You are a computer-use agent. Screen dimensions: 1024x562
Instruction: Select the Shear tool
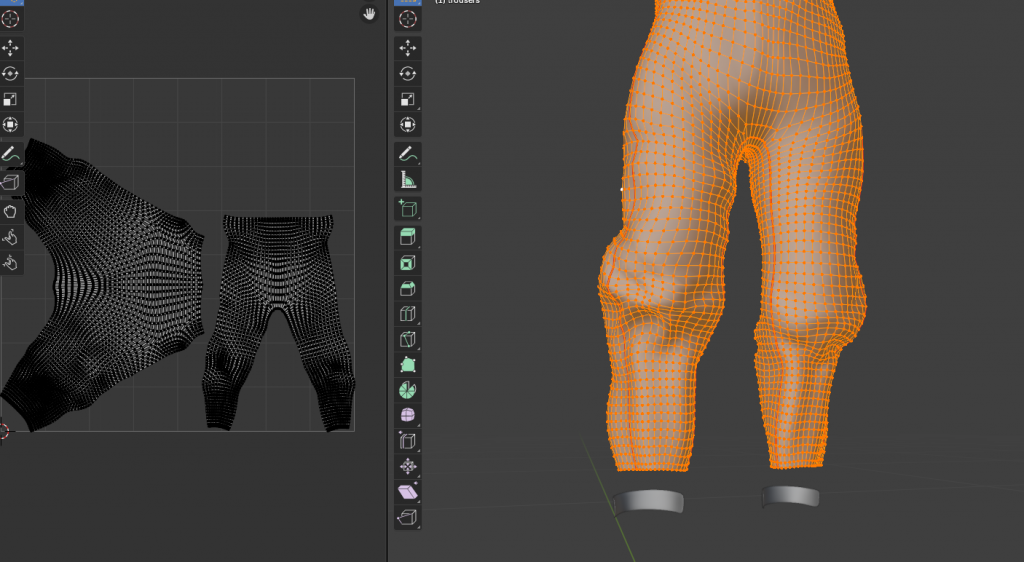(x=408, y=492)
